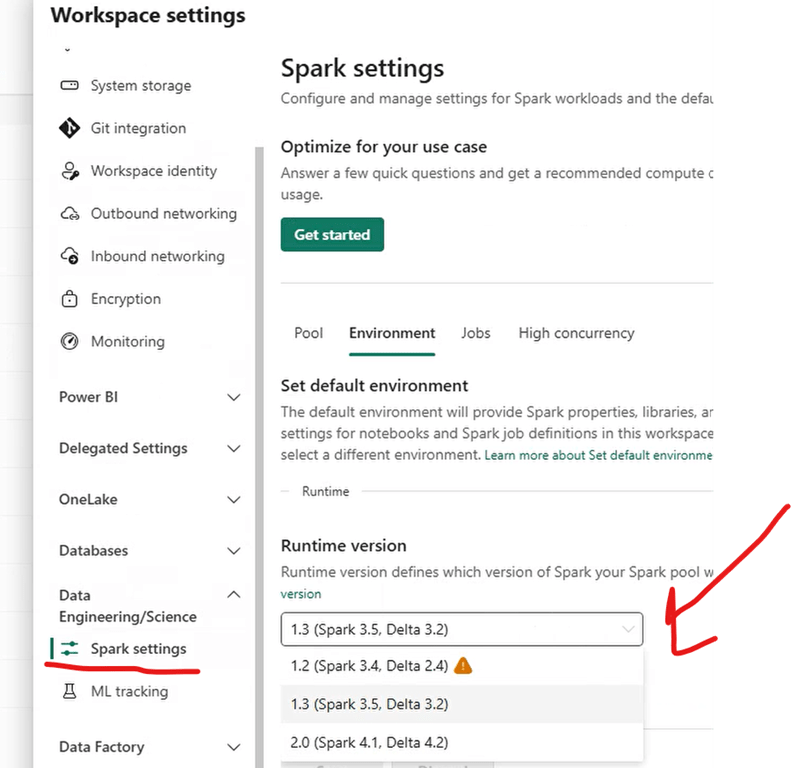Screen dimensions: 791x768
Task: Open Monitoring settings
Action: click(128, 342)
